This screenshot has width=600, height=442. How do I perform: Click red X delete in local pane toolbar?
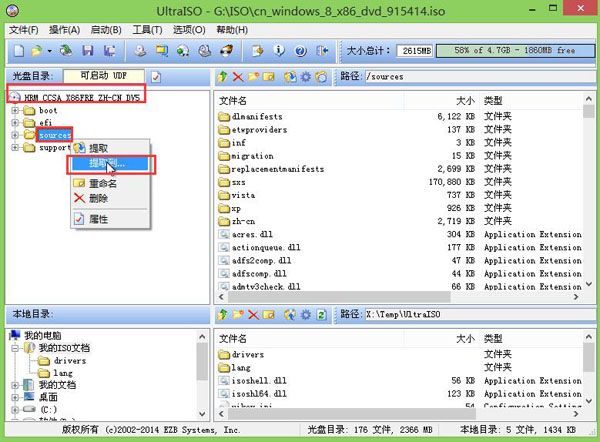[253, 315]
